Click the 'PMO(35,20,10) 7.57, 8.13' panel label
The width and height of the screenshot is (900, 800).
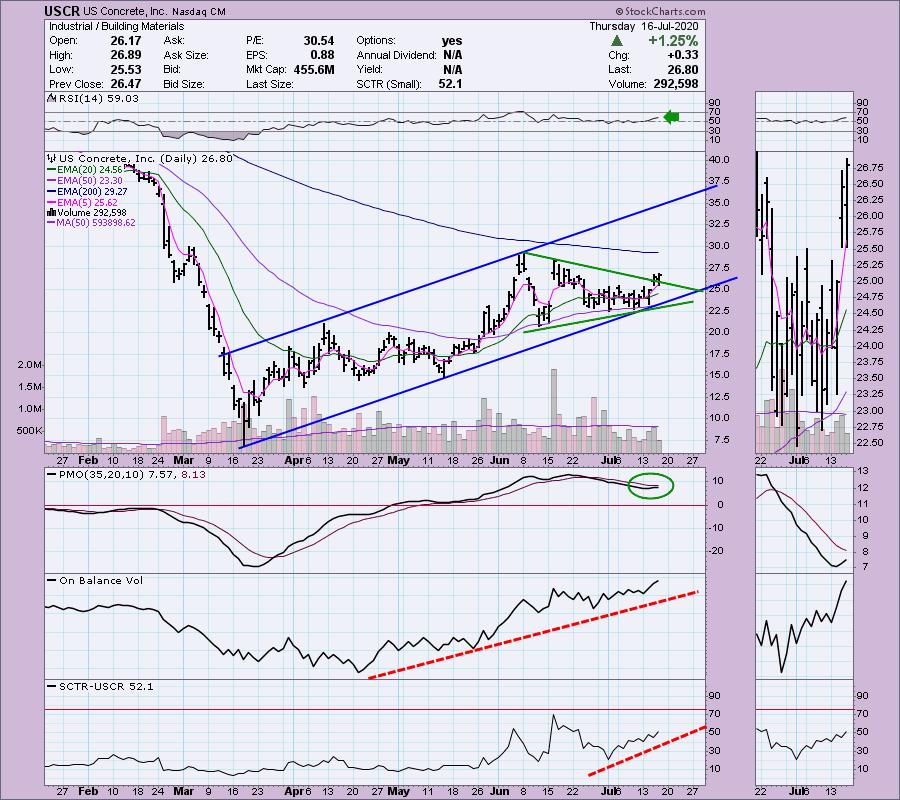[132, 475]
